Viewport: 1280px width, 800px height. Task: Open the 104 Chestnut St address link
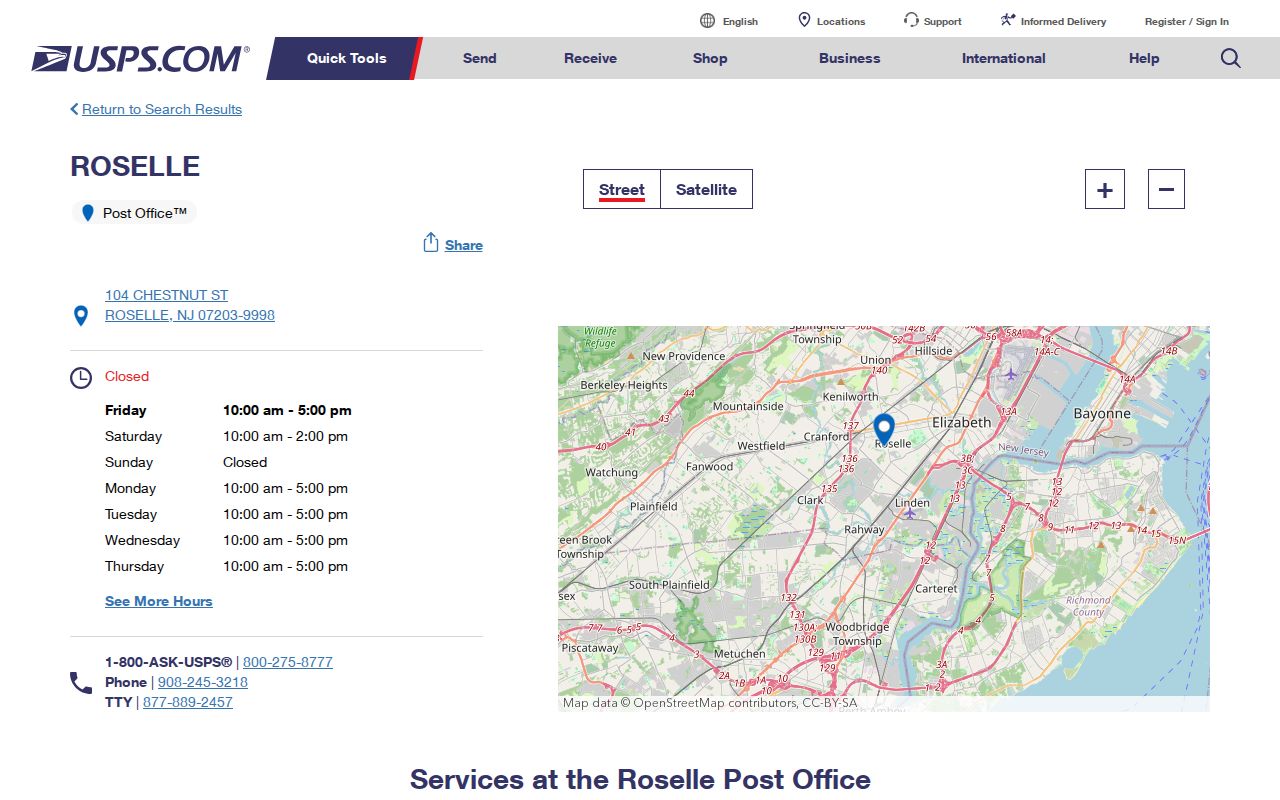[x=190, y=305]
